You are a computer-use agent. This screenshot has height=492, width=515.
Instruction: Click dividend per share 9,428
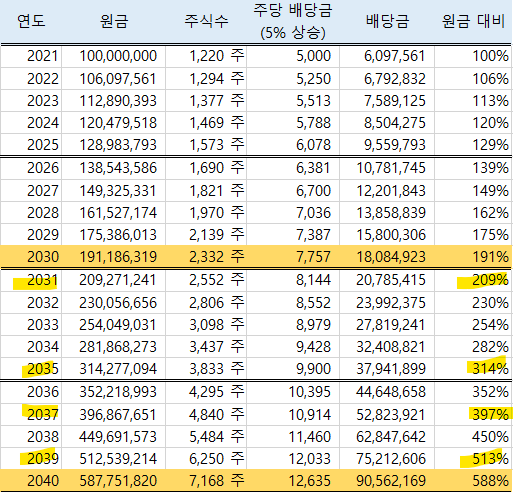[x=314, y=347]
